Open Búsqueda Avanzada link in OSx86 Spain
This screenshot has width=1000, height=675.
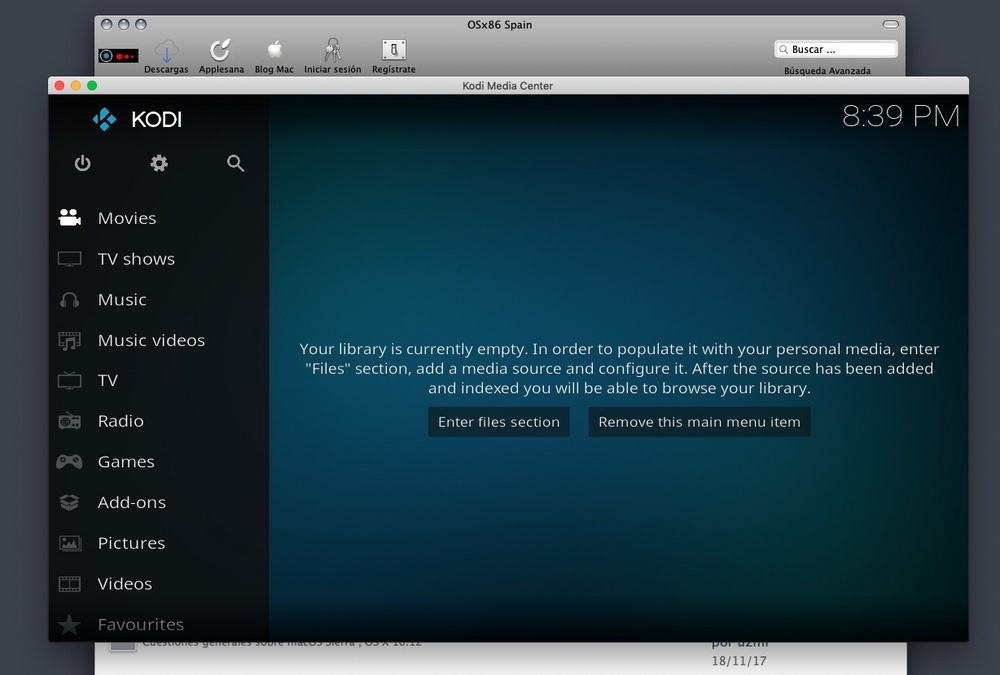(827, 71)
